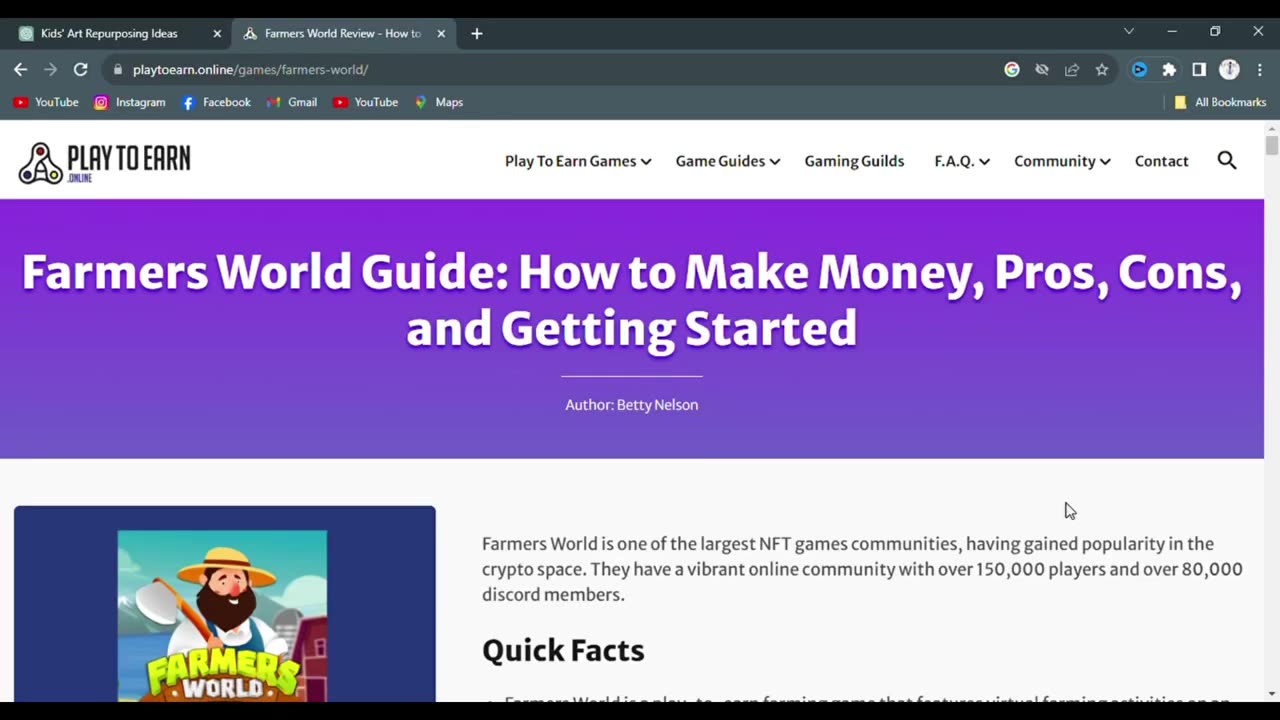Open a new tab with the plus icon

[477, 33]
